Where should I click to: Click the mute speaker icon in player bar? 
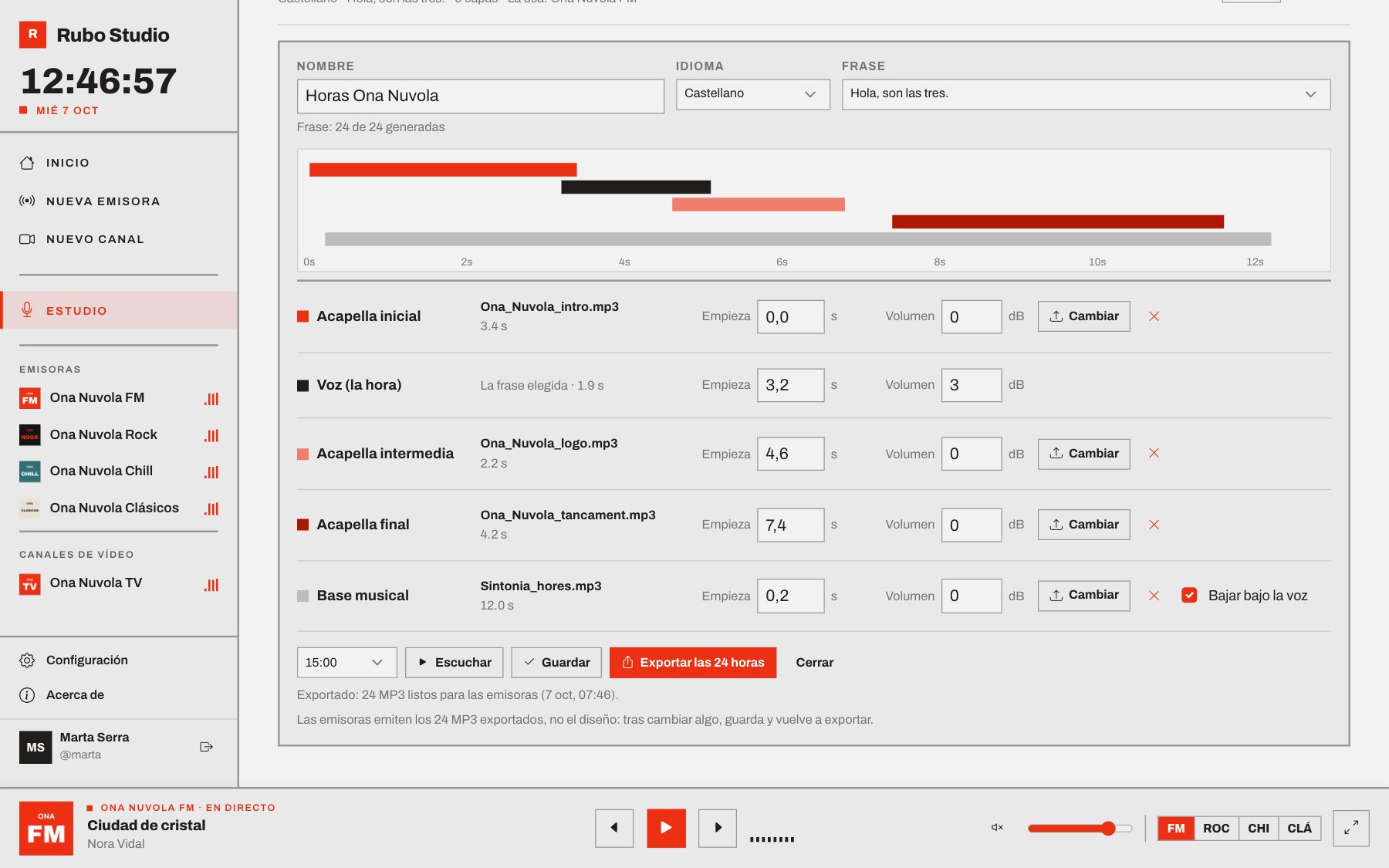(997, 828)
